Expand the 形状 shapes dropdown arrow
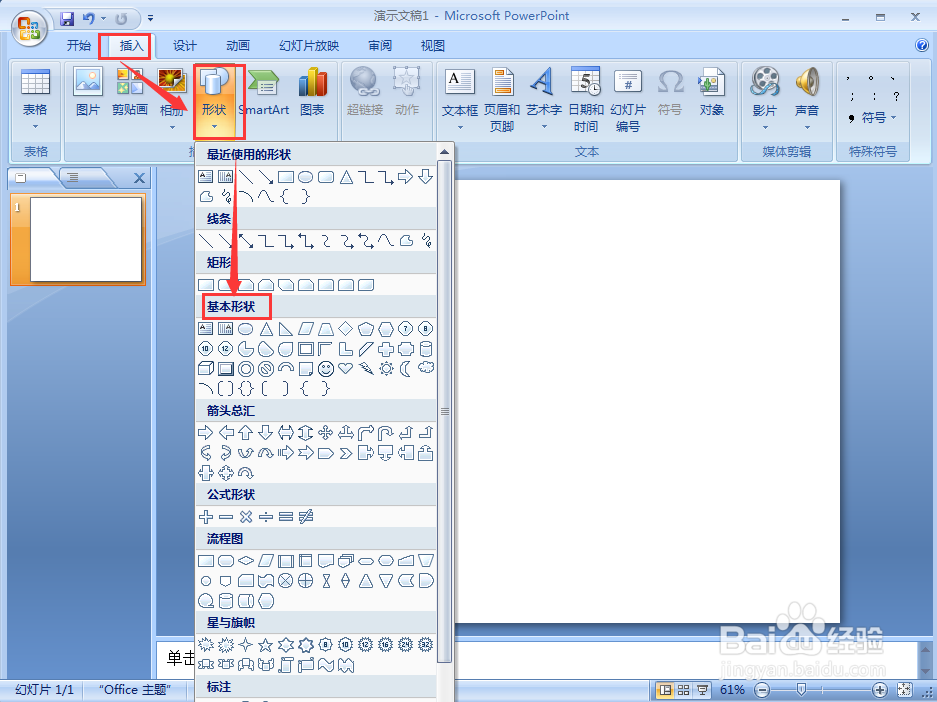The image size is (937, 702). (214, 127)
